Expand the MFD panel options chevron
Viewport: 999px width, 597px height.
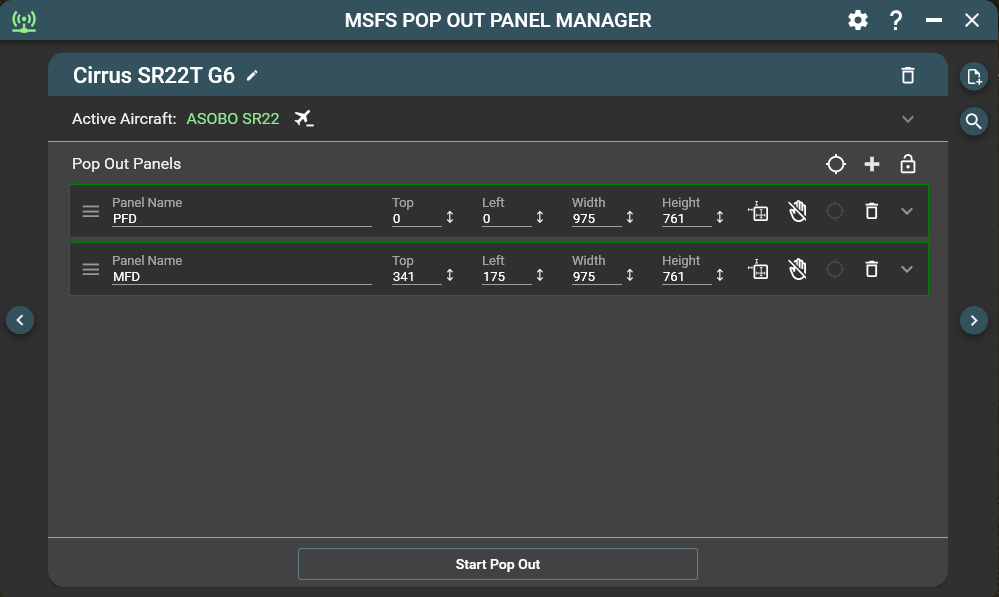[907, 269]
